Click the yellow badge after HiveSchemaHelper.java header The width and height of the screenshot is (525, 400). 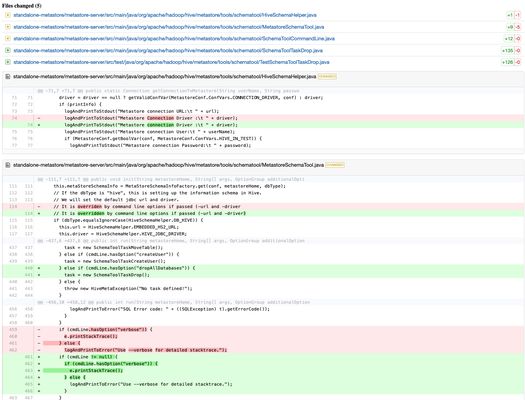pos(327,77)
